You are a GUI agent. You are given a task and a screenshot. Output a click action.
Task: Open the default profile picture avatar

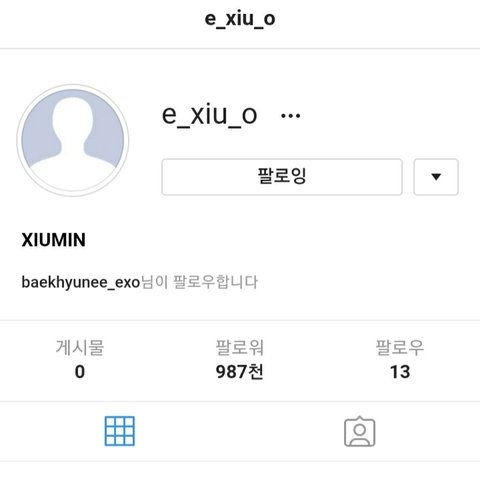[73, 140]
